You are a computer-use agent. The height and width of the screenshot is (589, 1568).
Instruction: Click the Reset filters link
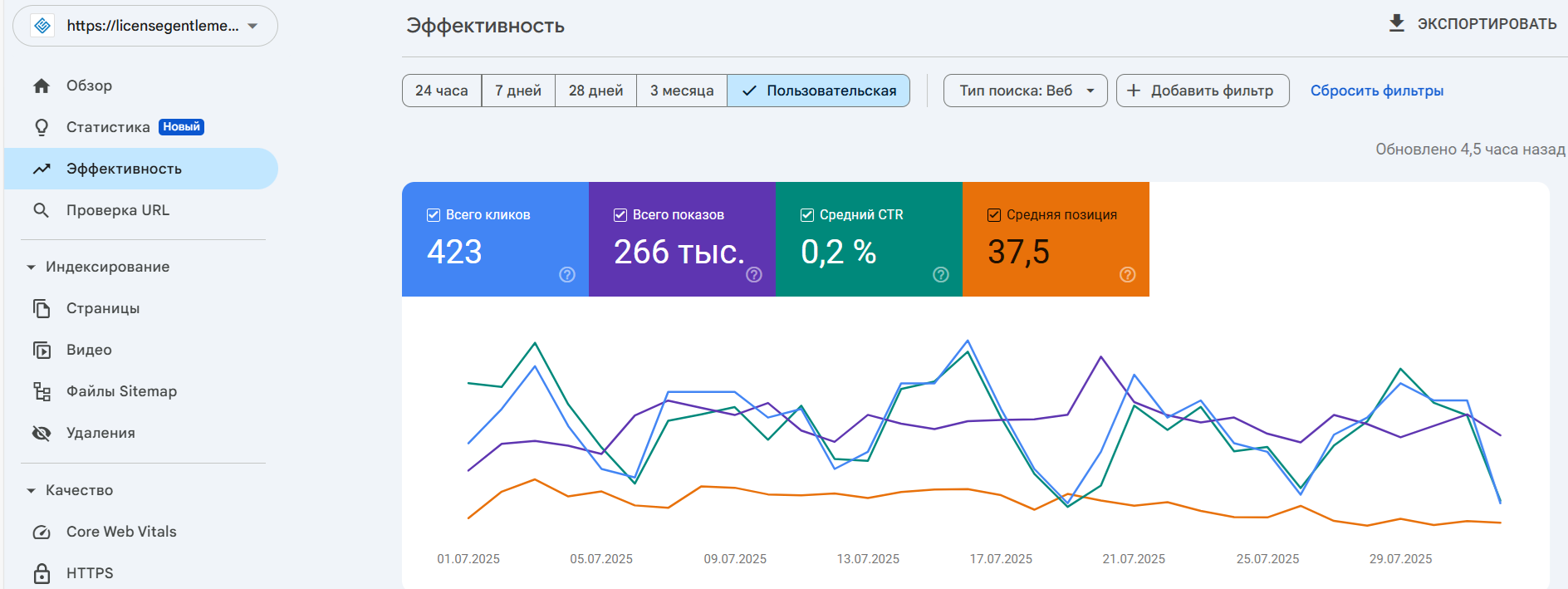[1376, 91]
